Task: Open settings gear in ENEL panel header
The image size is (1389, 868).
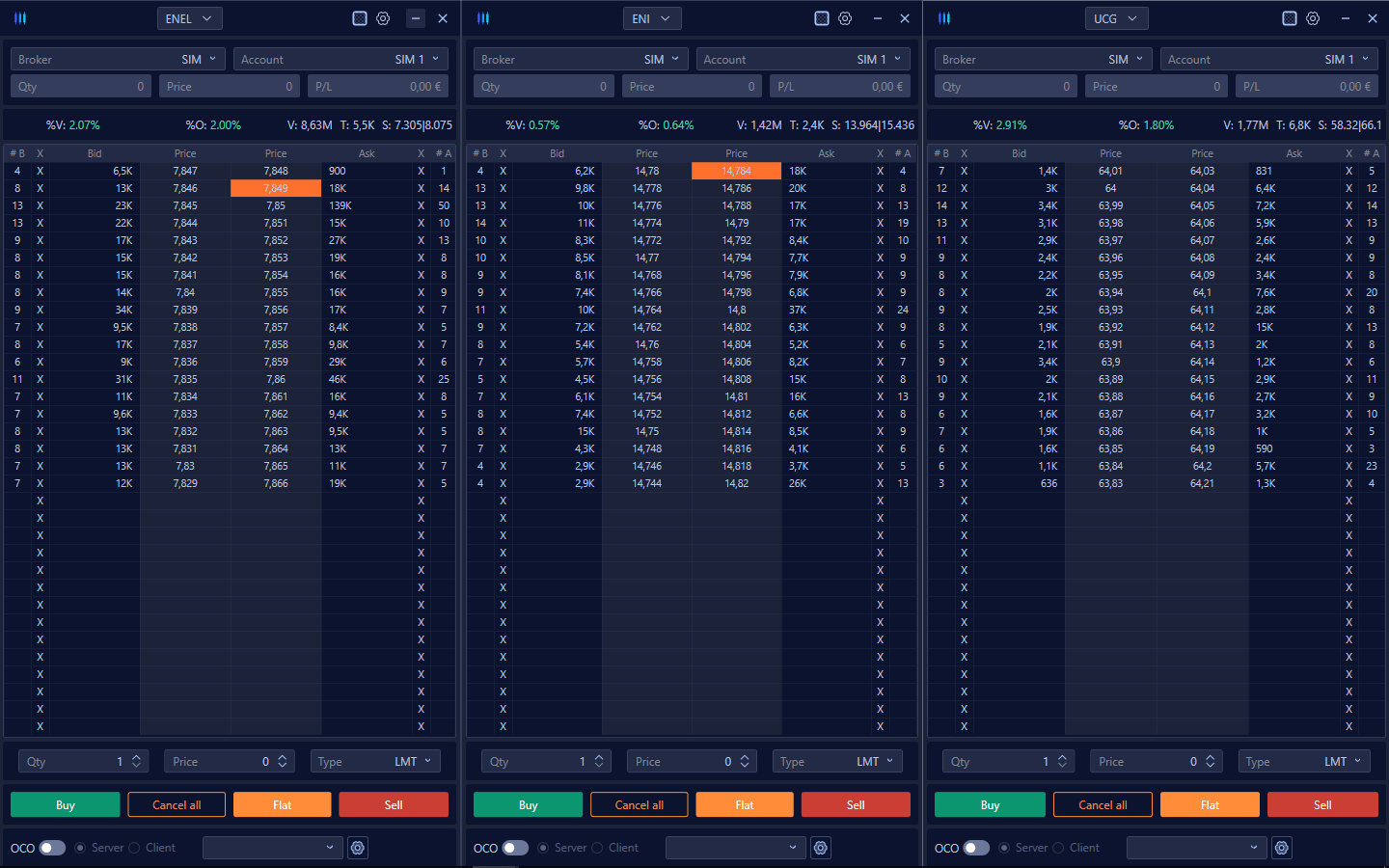Action: 383,18
